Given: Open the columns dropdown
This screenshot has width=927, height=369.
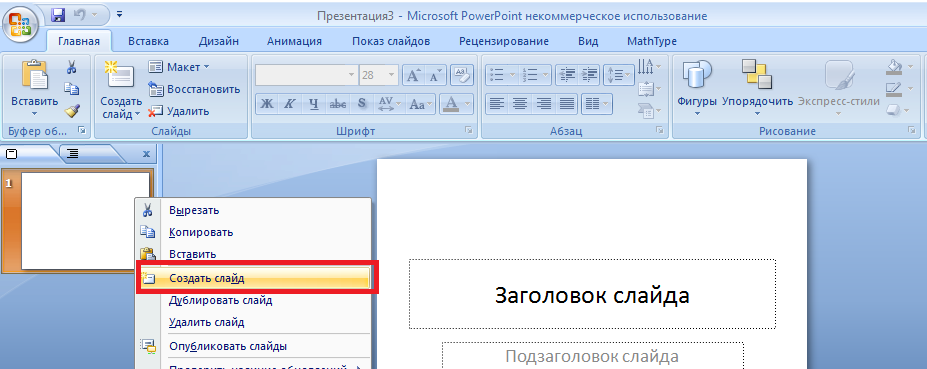Looking at the screenshot, I should [597, 104].
